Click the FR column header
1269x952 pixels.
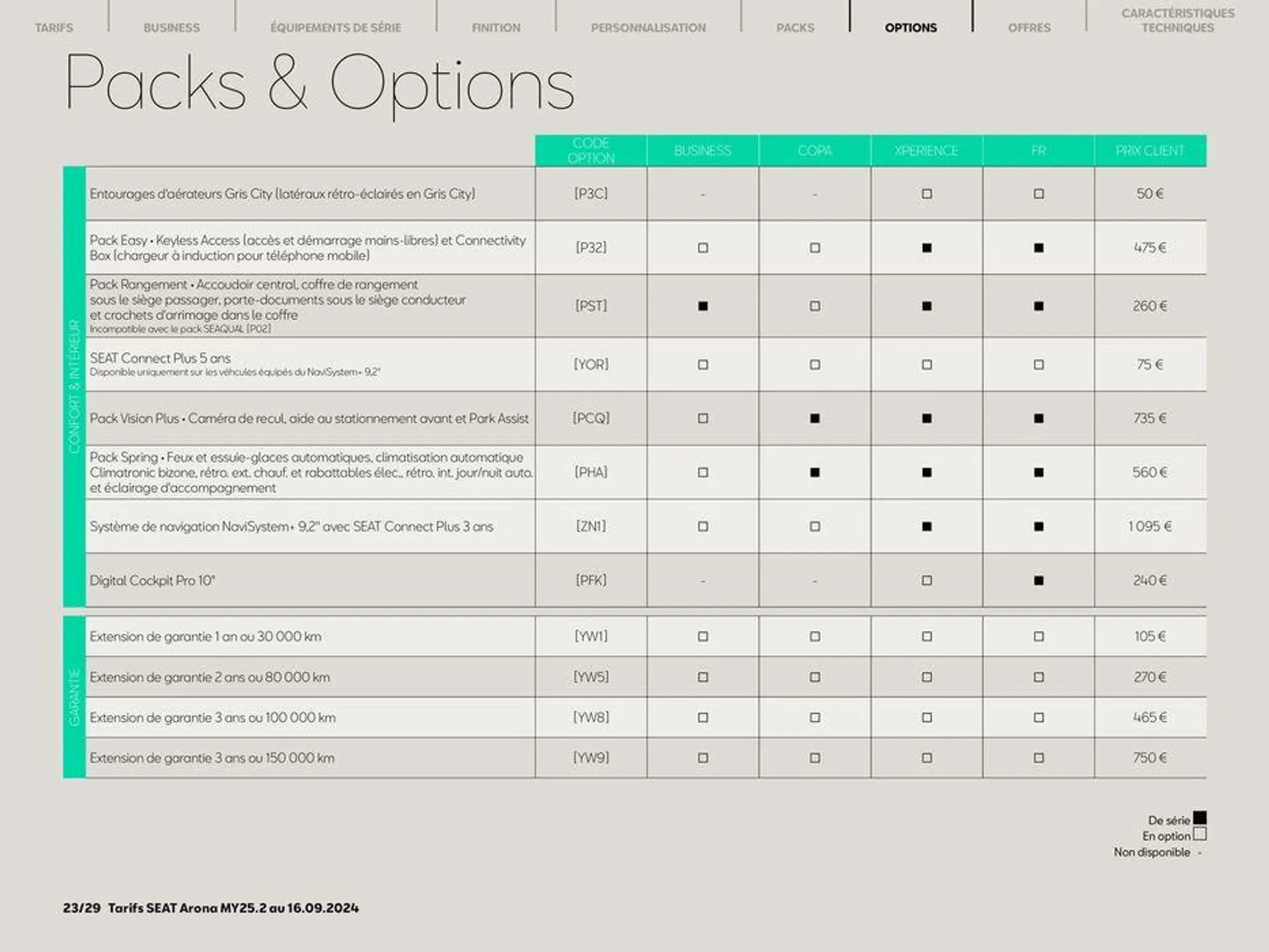coord(1038,151)
